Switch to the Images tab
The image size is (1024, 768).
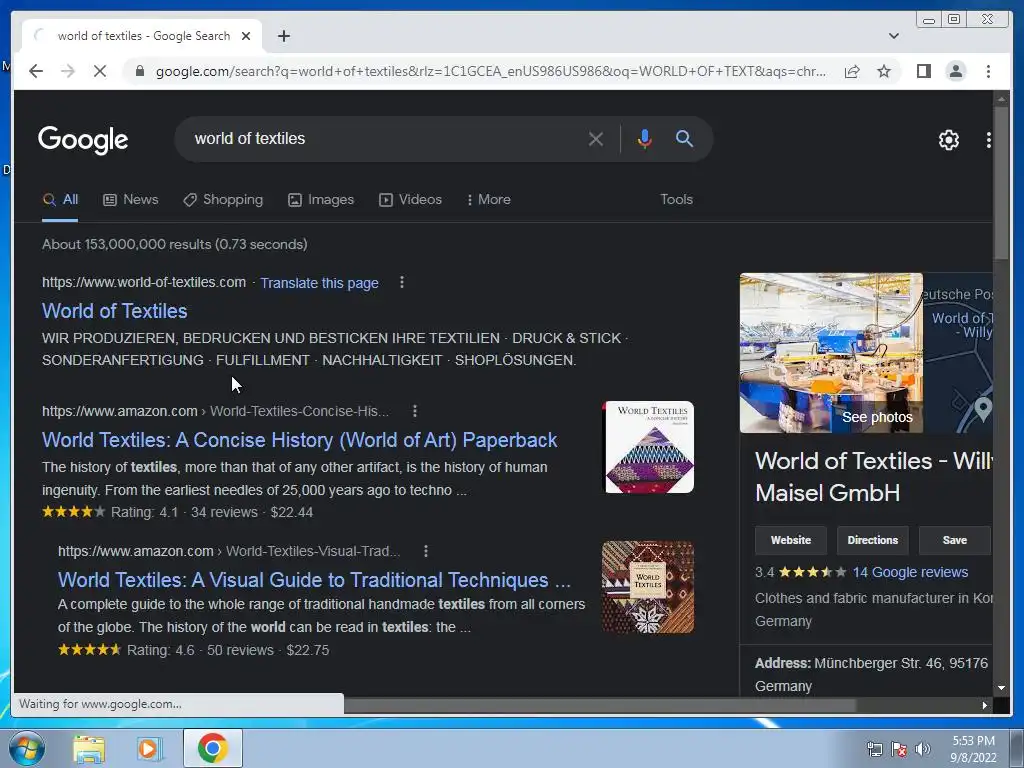pyautogui.click(x=321, y=200)
